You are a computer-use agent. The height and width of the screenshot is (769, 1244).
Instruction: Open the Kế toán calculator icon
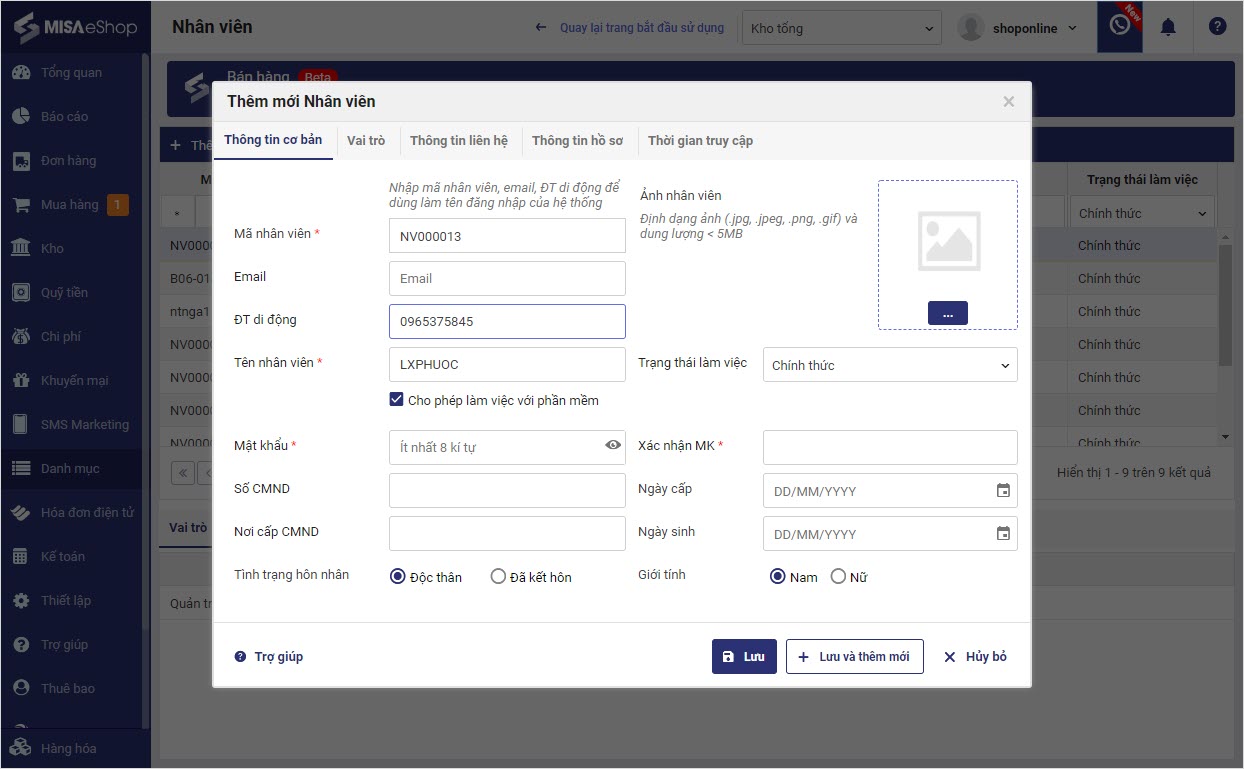21,556
